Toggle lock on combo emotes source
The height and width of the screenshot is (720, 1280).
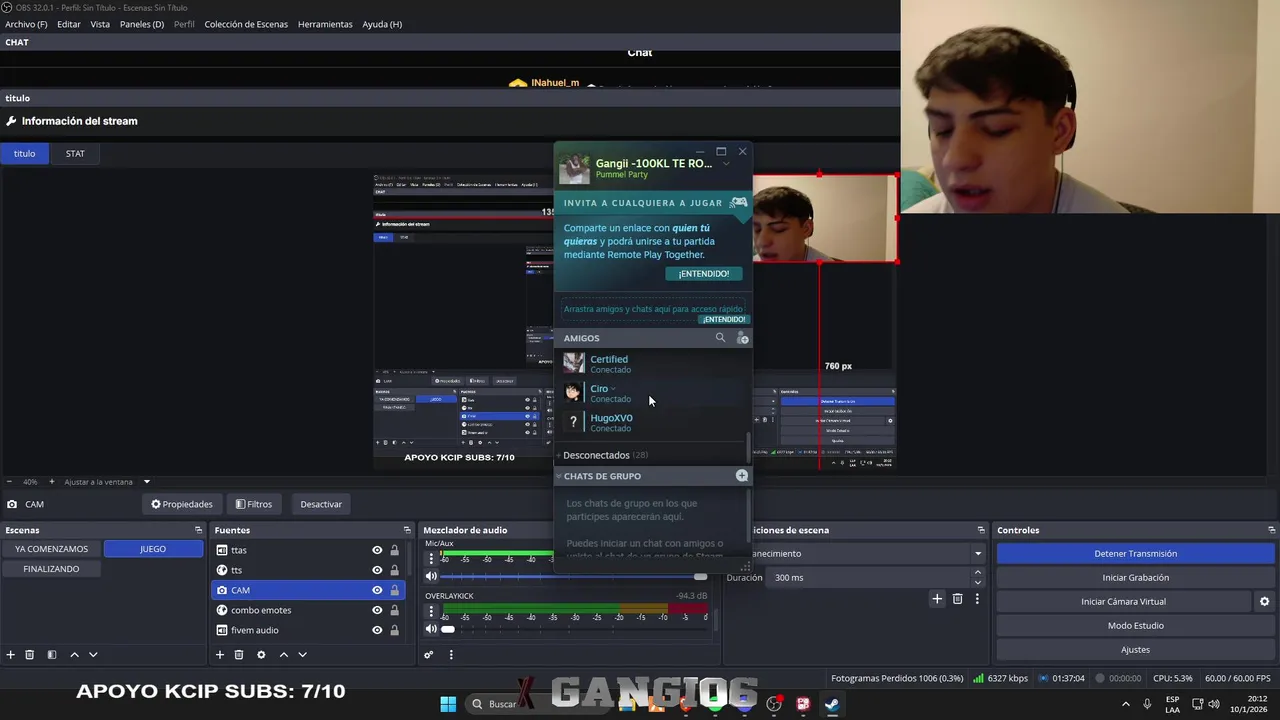[395, 610]
